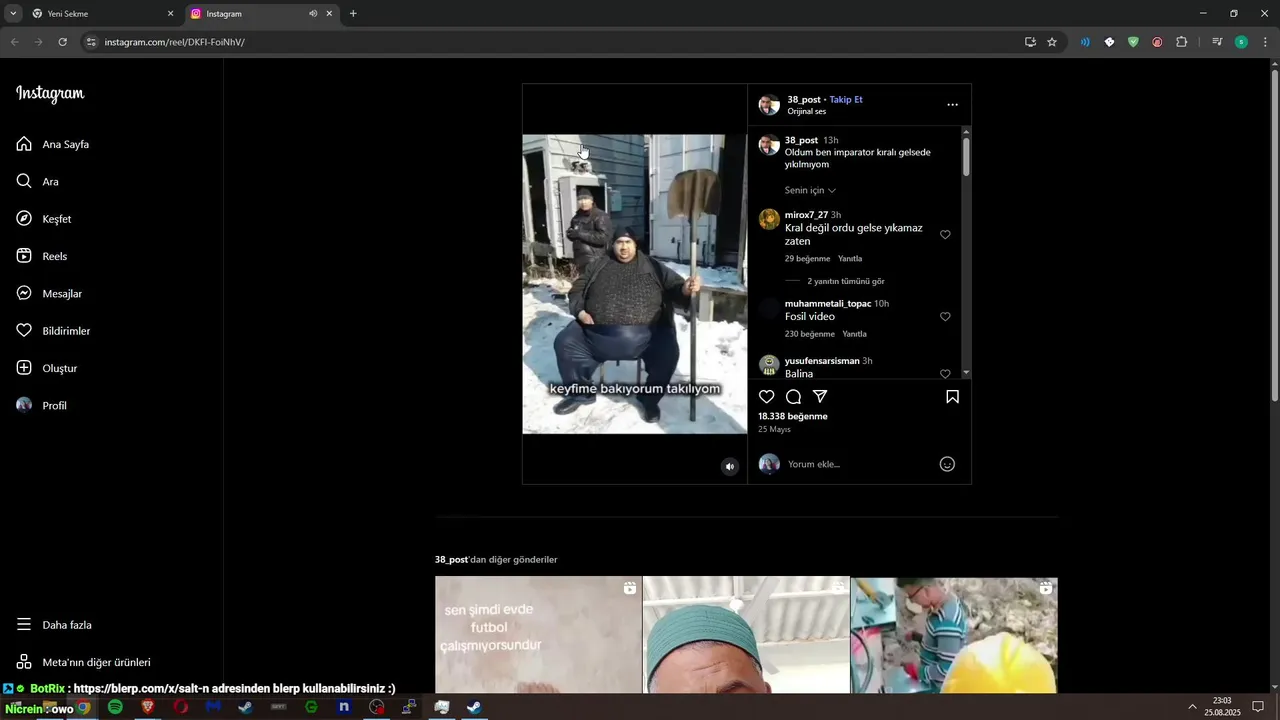The width and height of the screenshot is (1280, 720).
Task: Like the reel with heart icon
Action: pyautogui.click(x=767, y=397)
